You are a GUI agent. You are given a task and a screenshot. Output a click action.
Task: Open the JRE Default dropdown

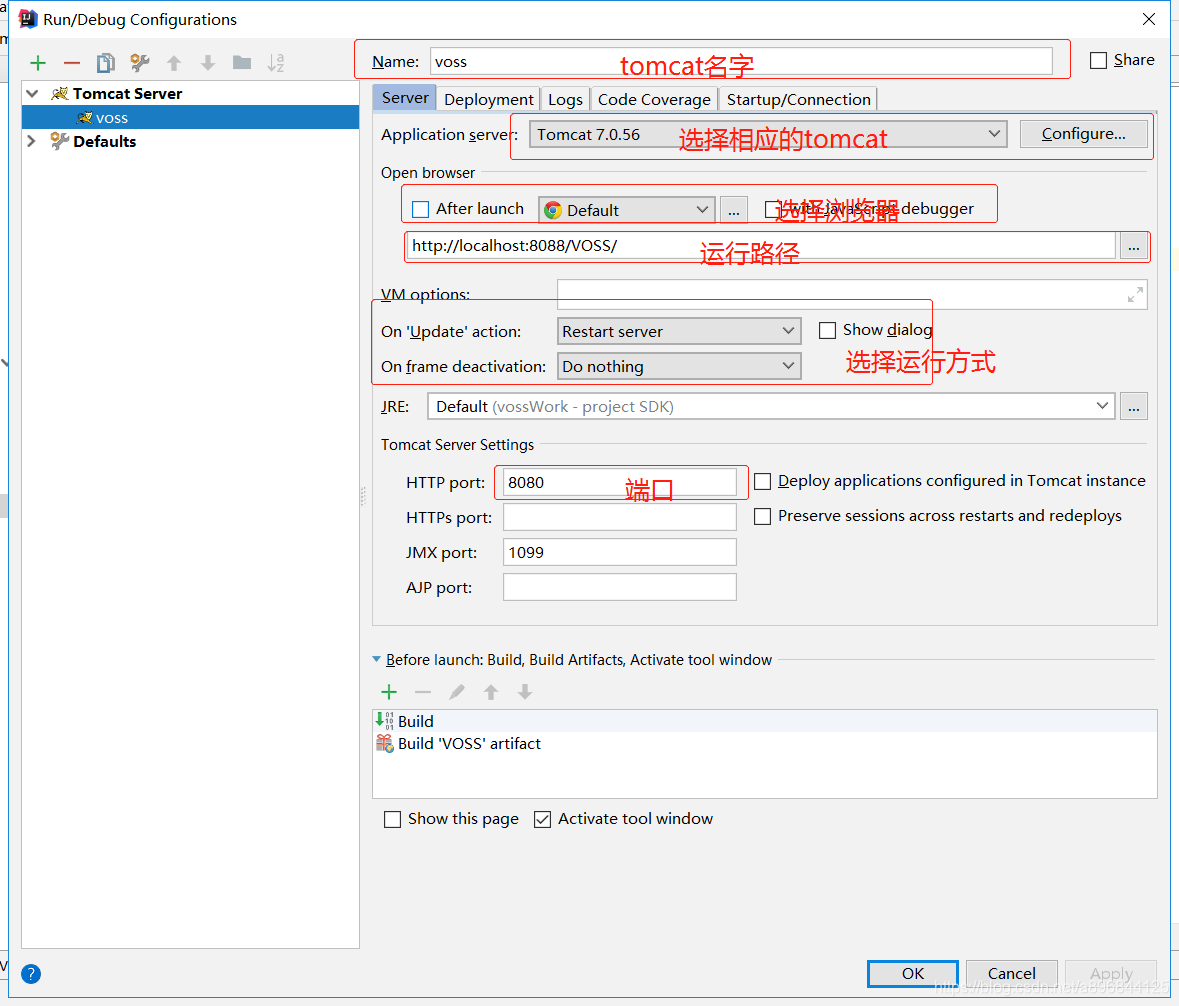(x=771, y=406)
